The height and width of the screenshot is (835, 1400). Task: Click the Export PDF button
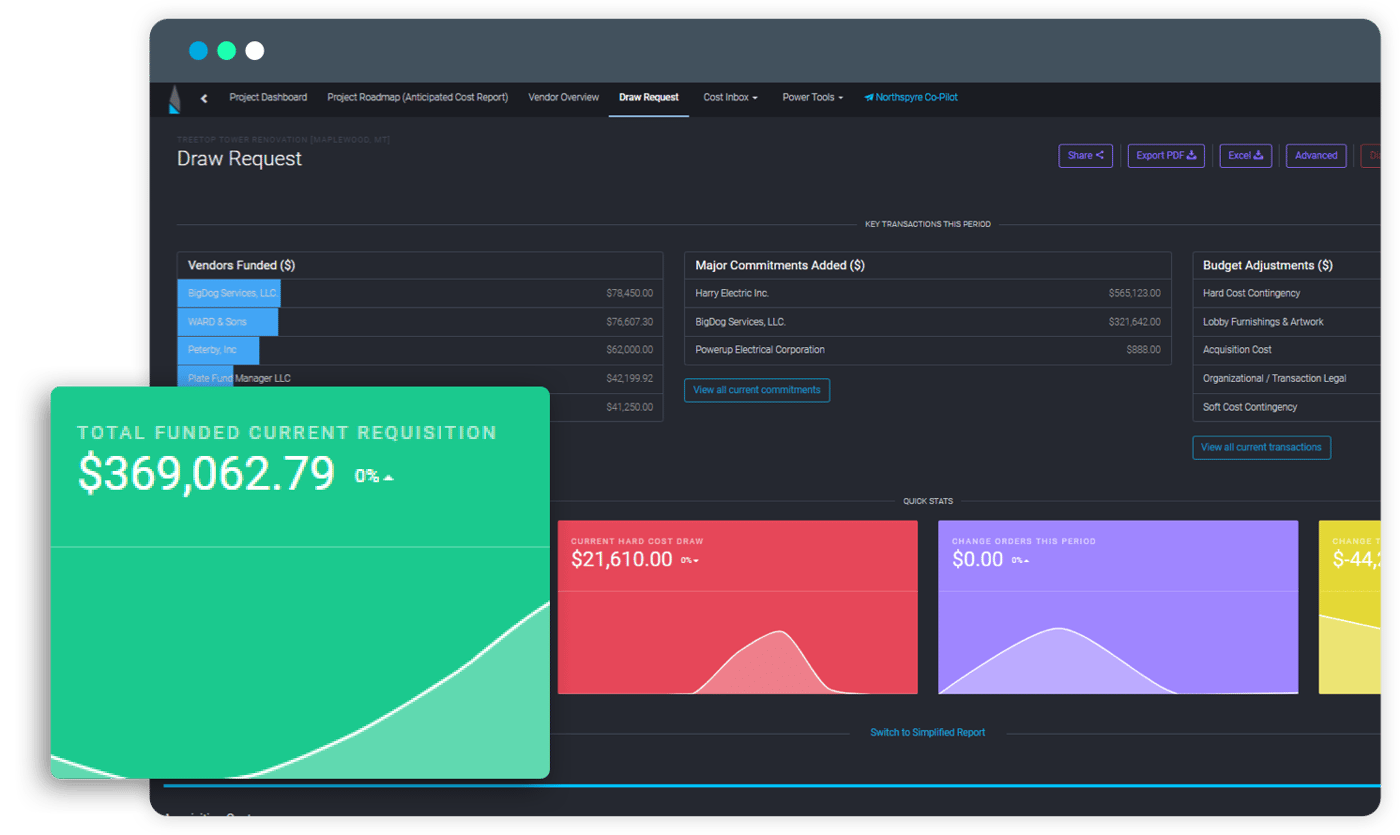tap(1166, 156)
